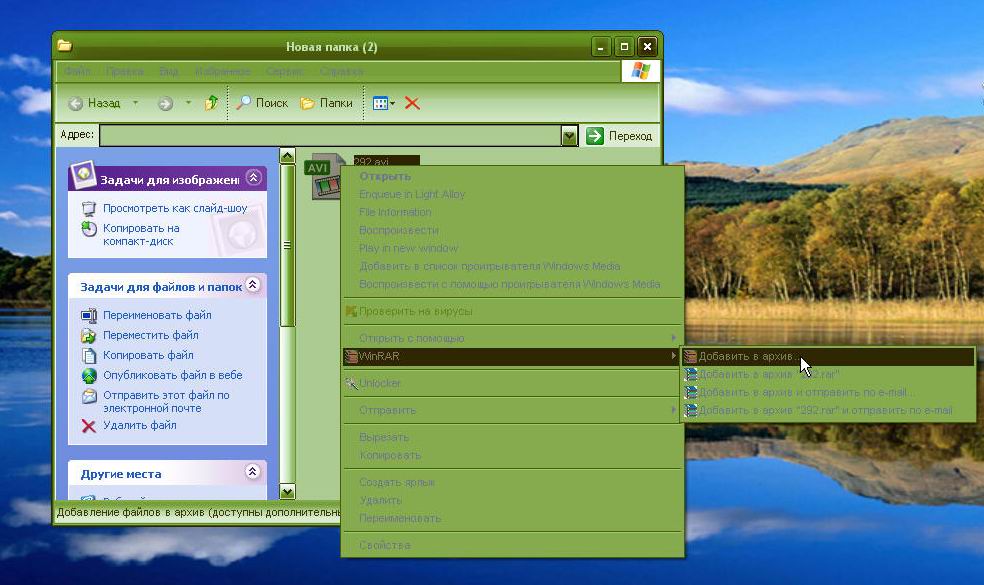Click the Назад back arrow button
This screenshot has height=585, width=984.
tap(94, 103)
